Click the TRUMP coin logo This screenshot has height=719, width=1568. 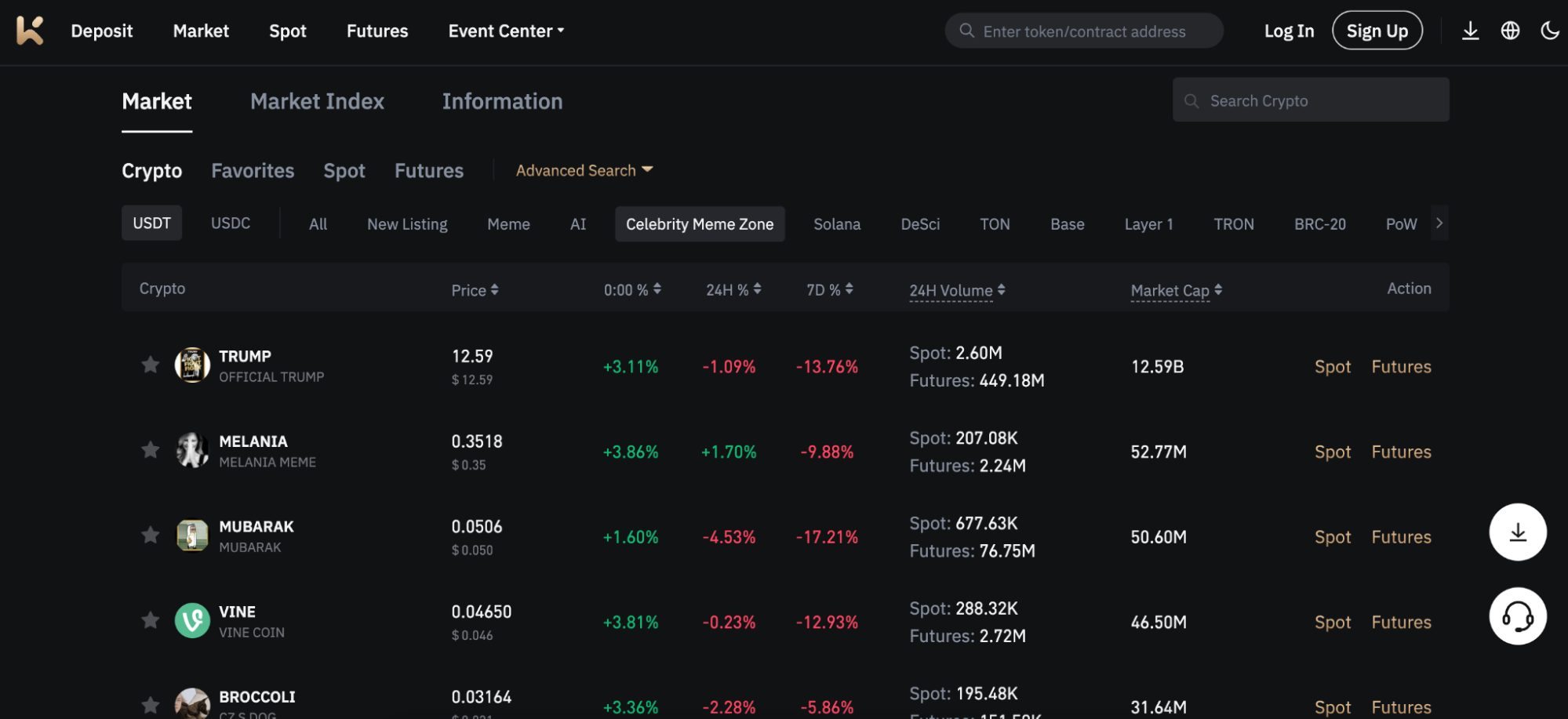coord(192,365)
